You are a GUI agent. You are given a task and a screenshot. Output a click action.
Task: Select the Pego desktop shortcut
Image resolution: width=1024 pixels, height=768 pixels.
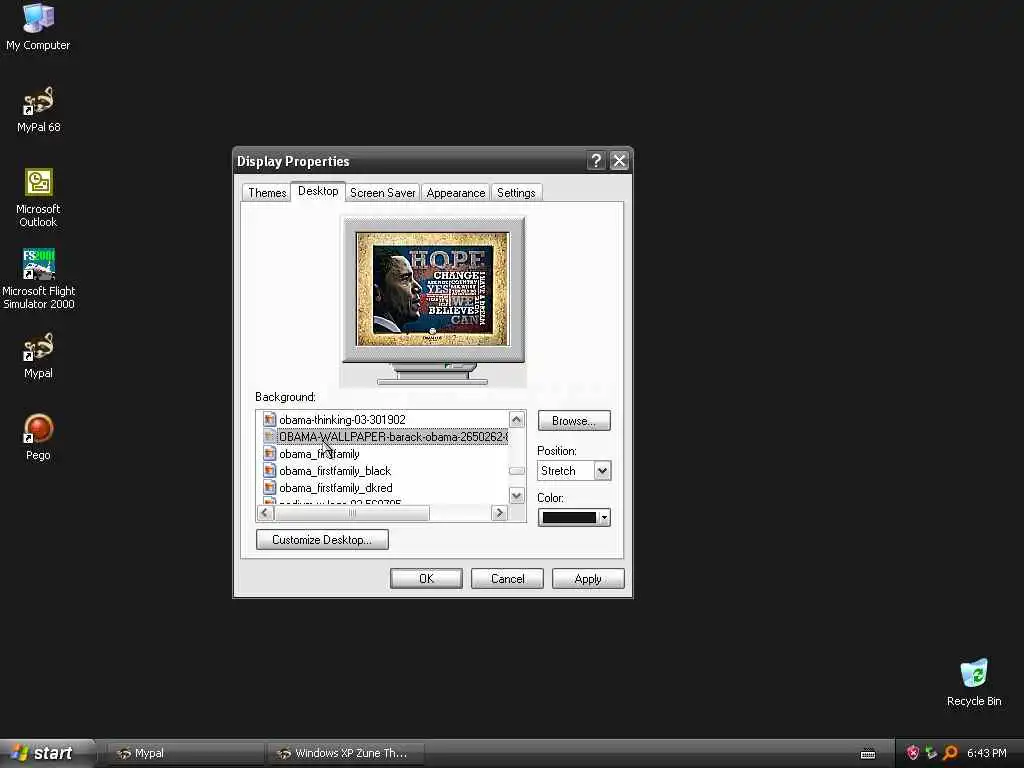(39, 437)
